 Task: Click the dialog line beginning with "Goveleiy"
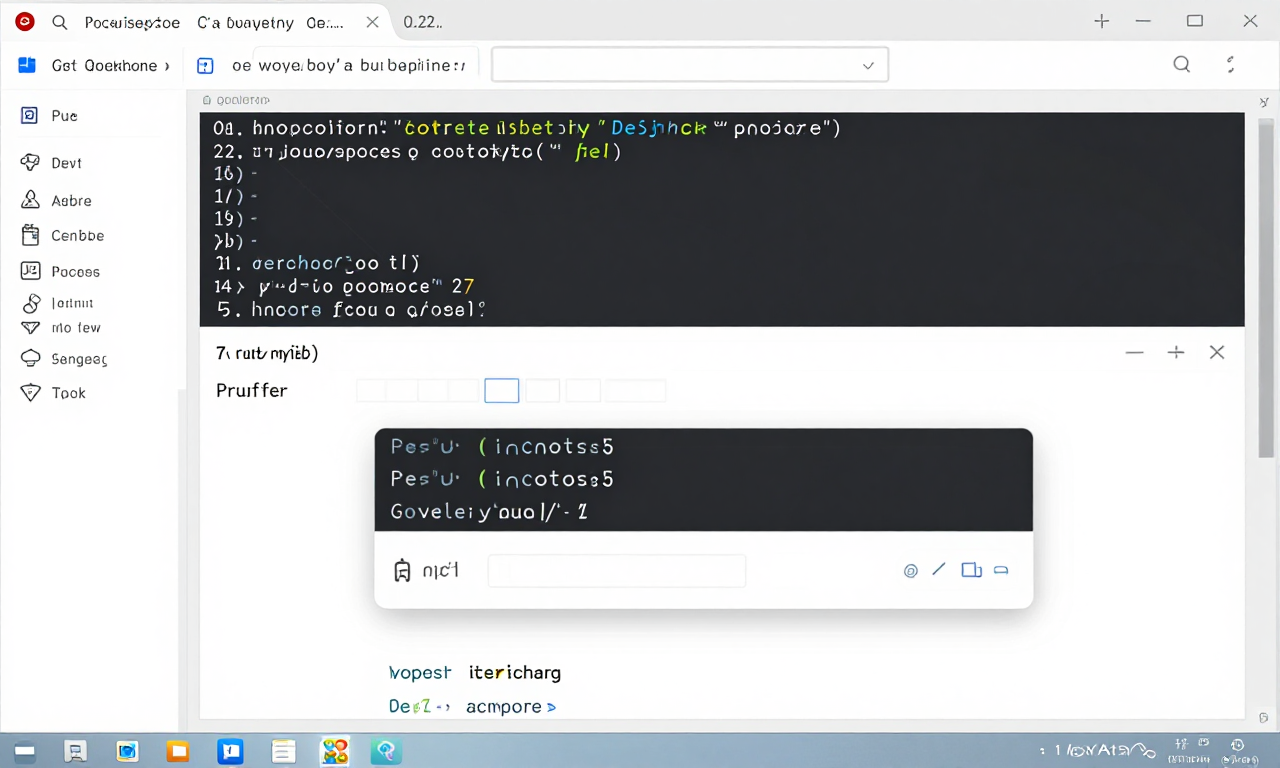pyautogui.click(x=489, y=512)
